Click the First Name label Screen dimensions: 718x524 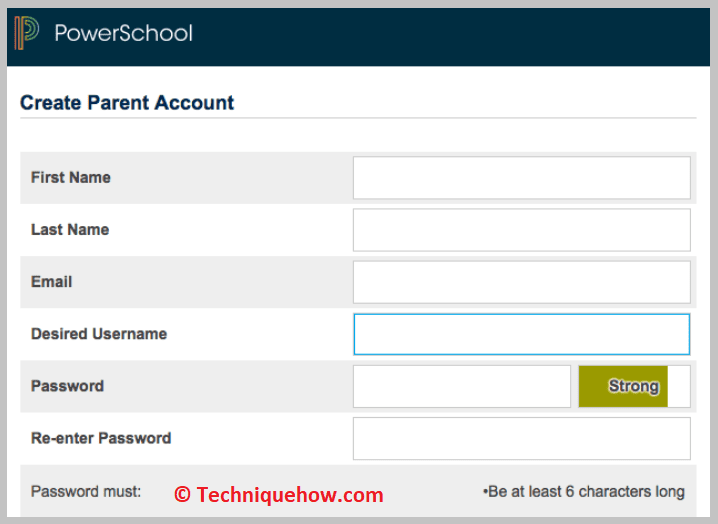click(71, 178)
